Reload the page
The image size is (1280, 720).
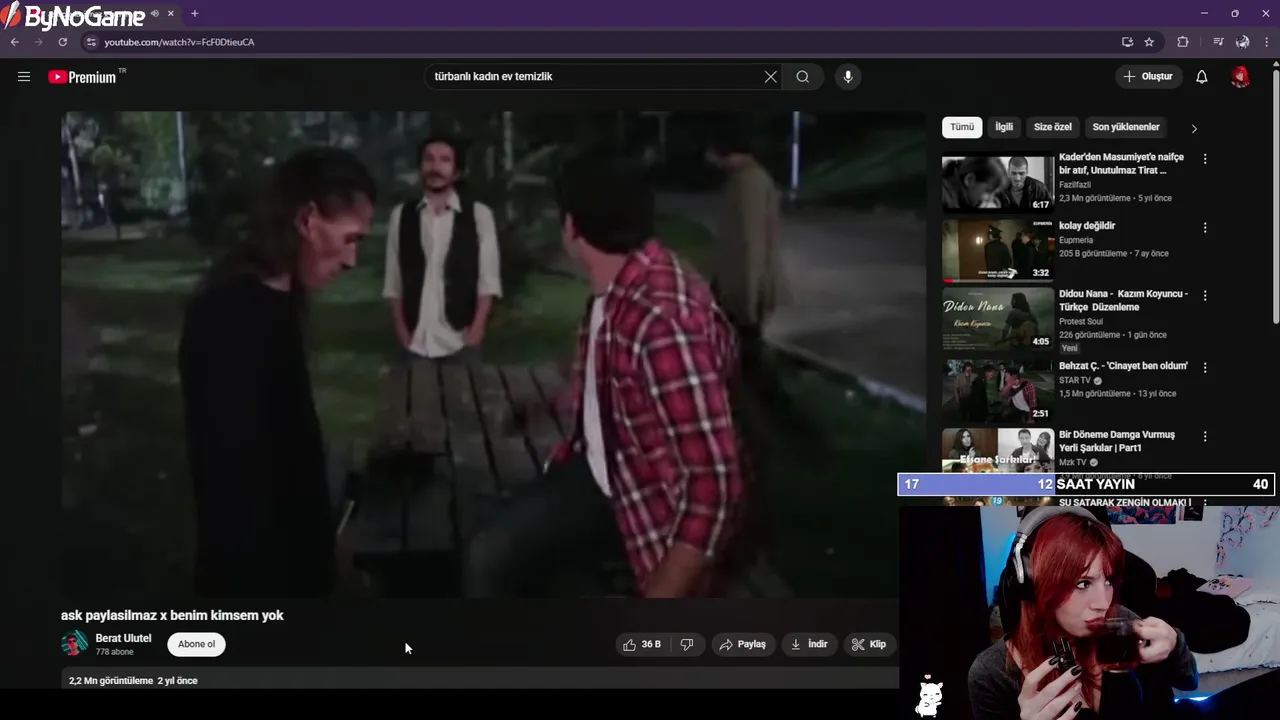click(62, 42)
